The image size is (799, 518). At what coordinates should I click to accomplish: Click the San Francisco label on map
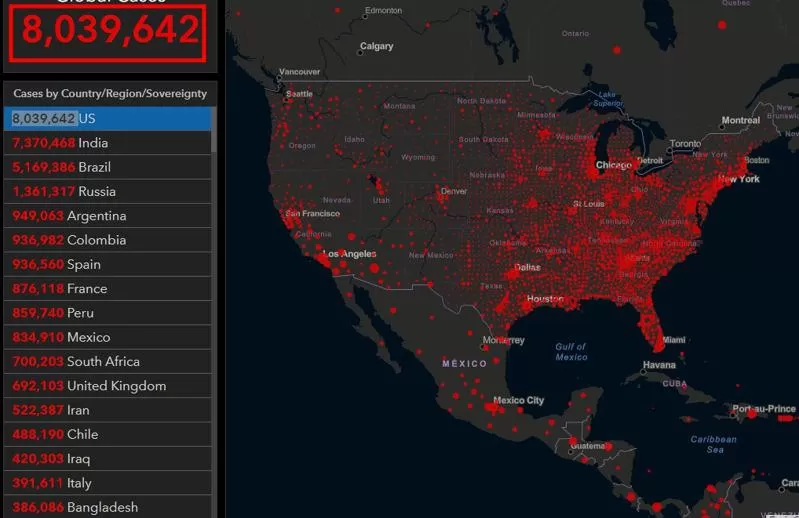click(312, 213)
